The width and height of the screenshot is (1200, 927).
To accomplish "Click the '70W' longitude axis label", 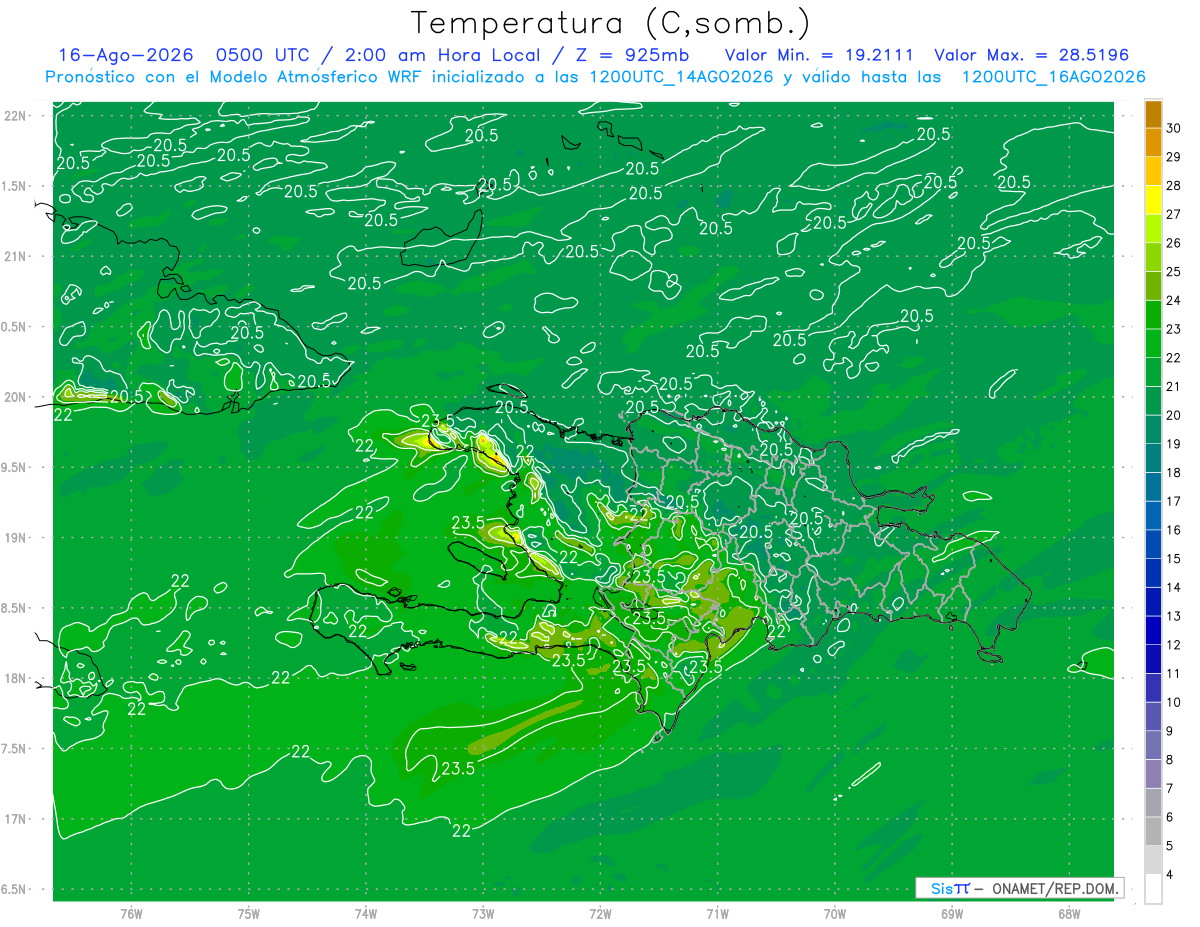I will click(x=835, y=914).
